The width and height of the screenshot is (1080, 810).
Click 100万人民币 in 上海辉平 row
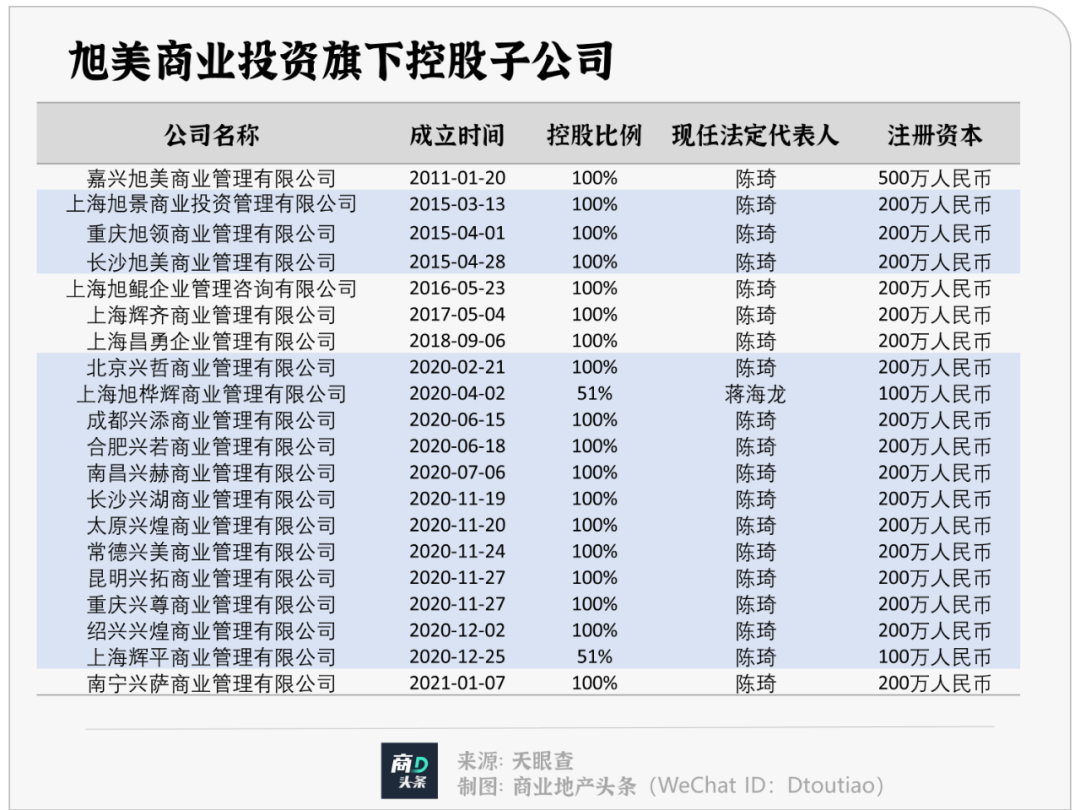(x=934, y=656)
